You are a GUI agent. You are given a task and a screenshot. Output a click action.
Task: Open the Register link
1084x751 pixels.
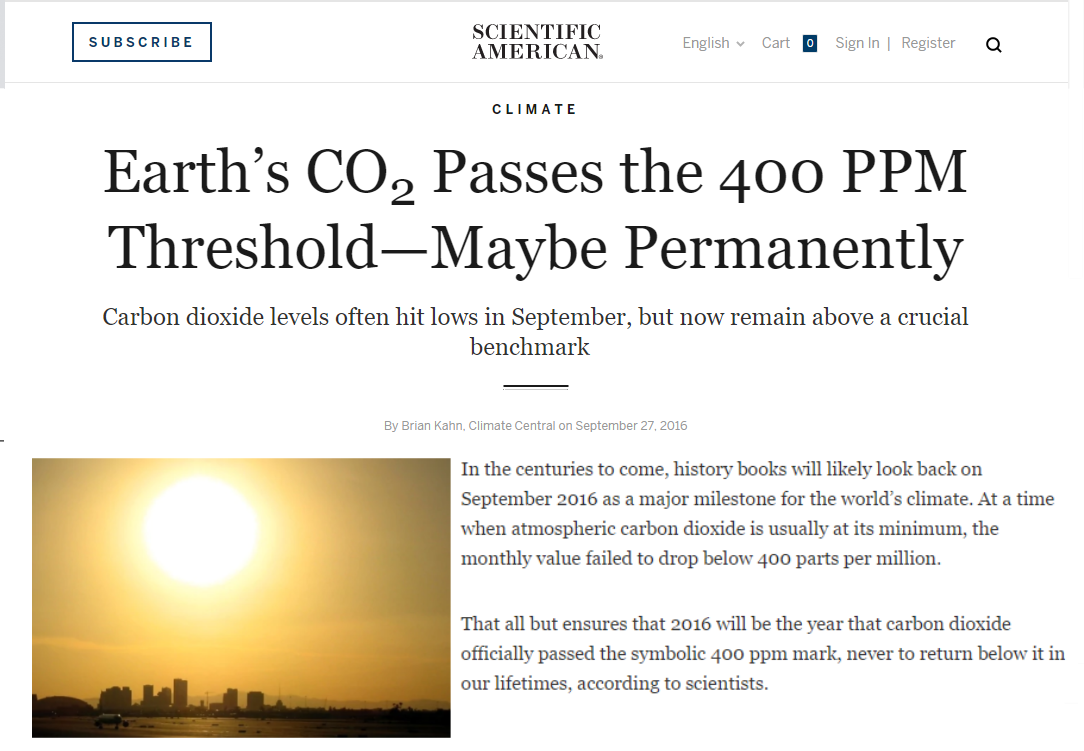pos(928,43)
